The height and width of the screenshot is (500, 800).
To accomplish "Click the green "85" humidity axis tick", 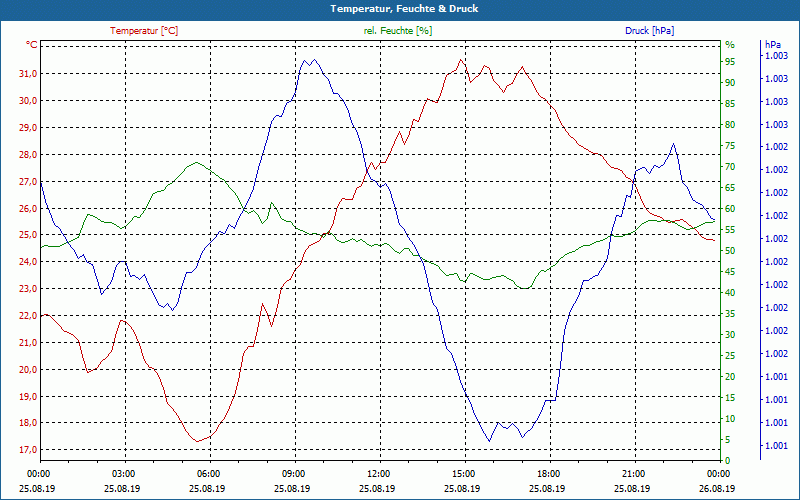I will tap(730, 104).
